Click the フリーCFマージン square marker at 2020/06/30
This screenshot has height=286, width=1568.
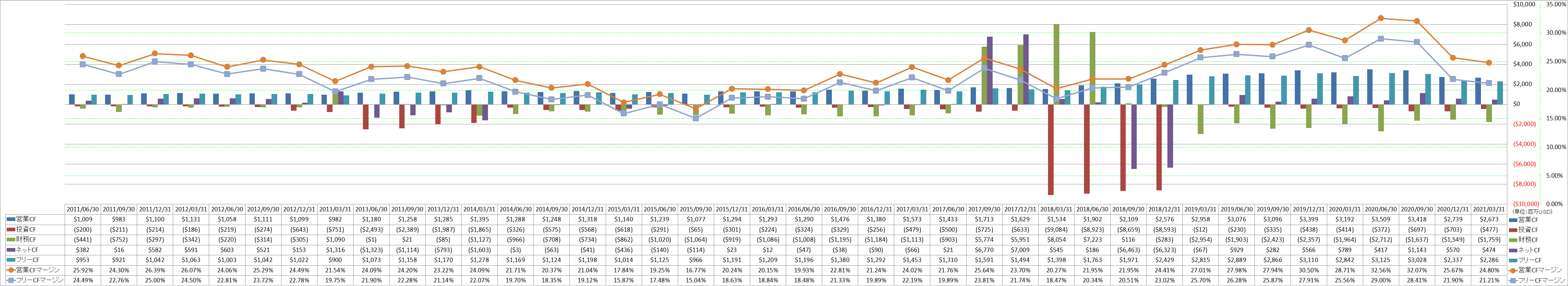1381,38
